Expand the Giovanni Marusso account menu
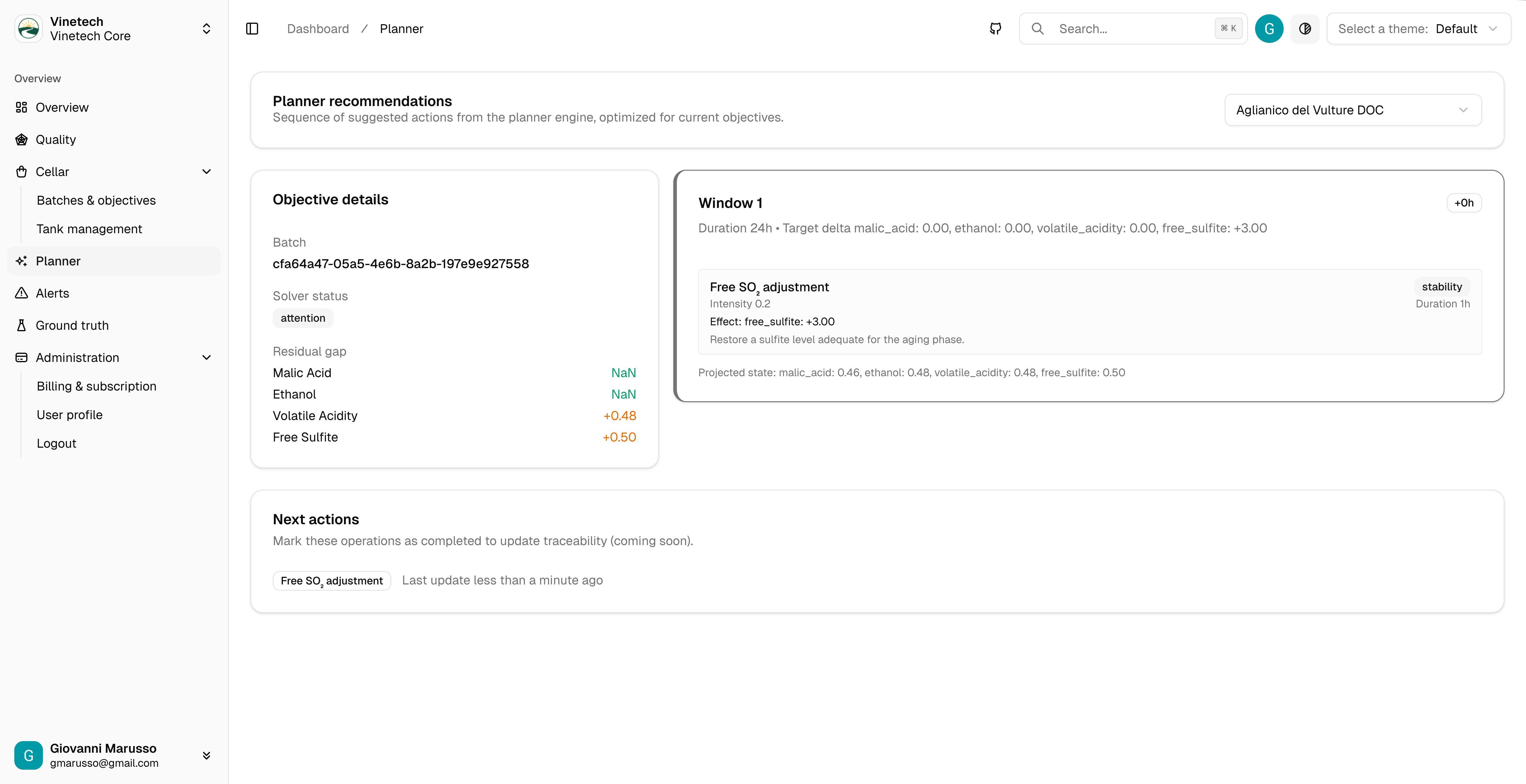 click(206, 756)
